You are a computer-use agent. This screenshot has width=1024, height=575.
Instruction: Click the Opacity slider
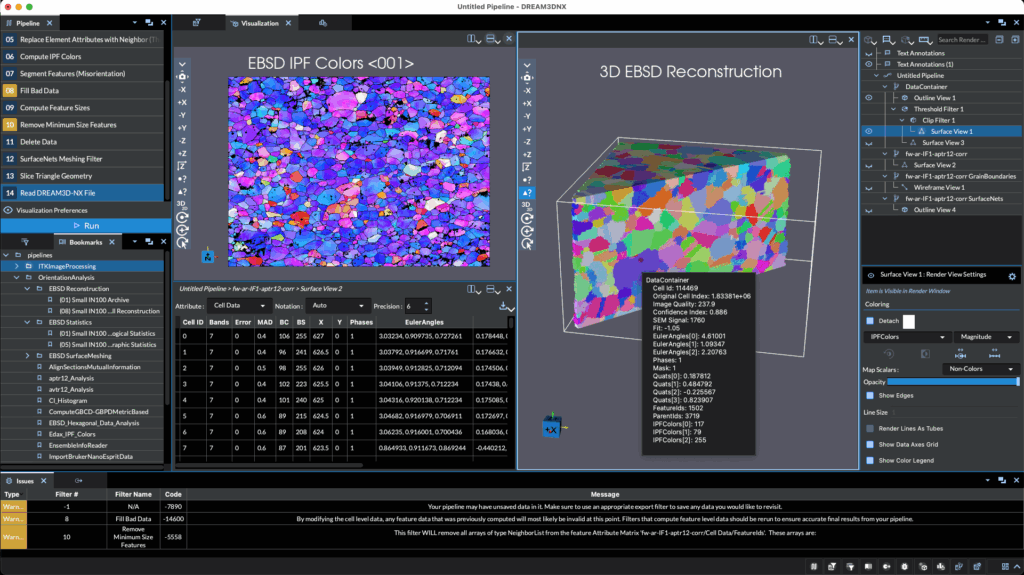952,382
